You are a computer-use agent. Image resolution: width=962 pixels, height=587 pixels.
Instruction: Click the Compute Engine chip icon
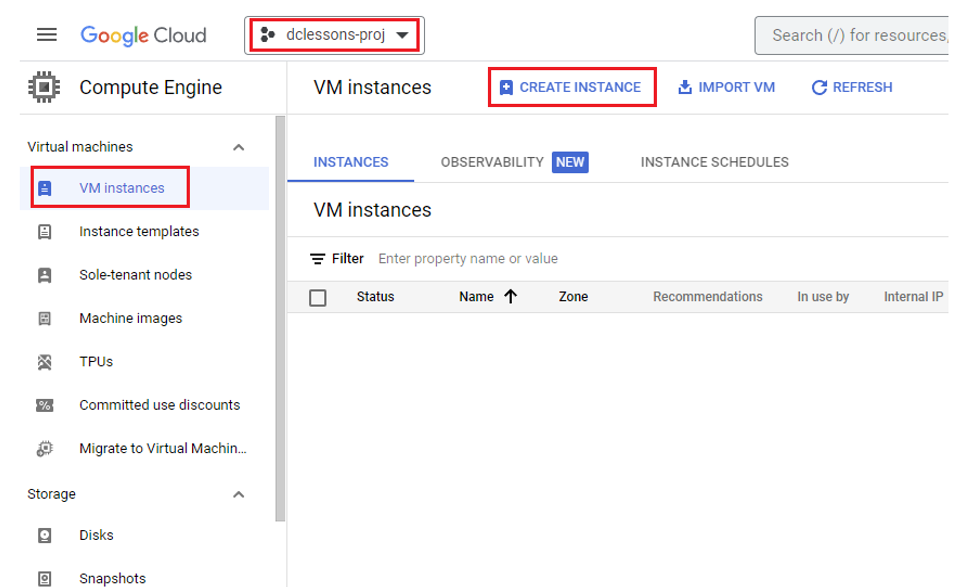(x=44, y=87)
